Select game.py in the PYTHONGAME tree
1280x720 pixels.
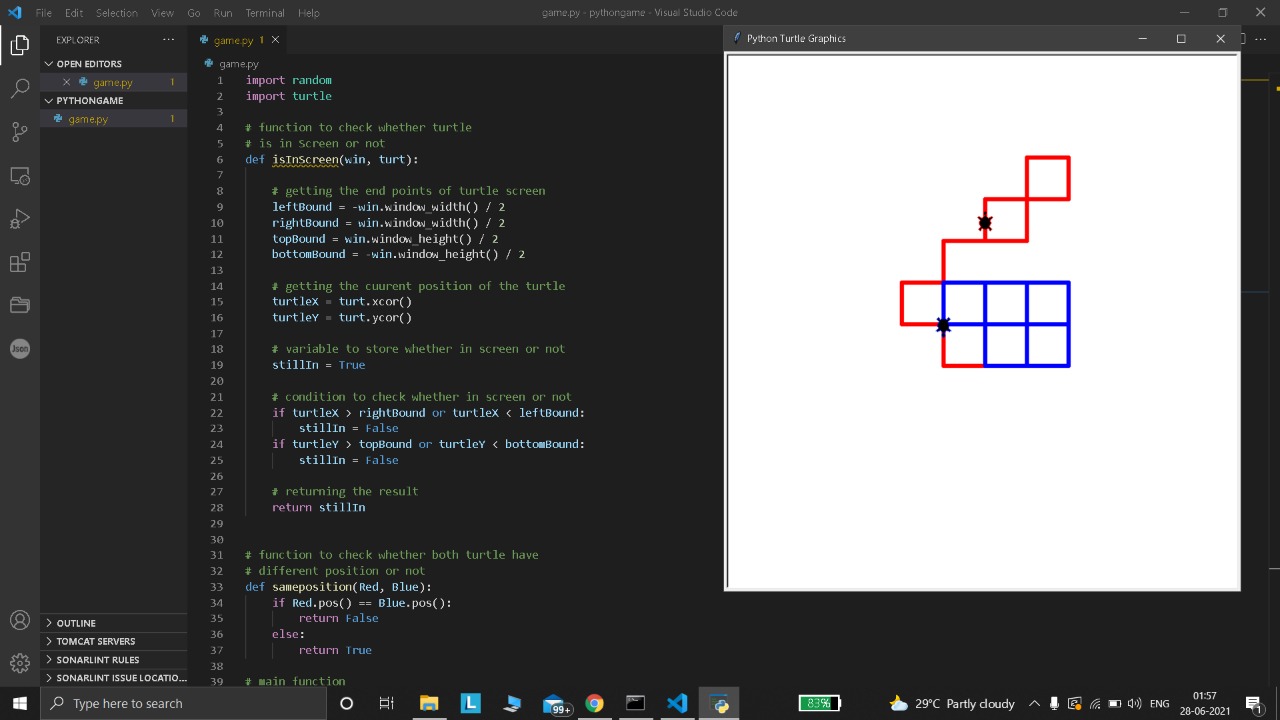pyautogui.click(x=88, y=119)
